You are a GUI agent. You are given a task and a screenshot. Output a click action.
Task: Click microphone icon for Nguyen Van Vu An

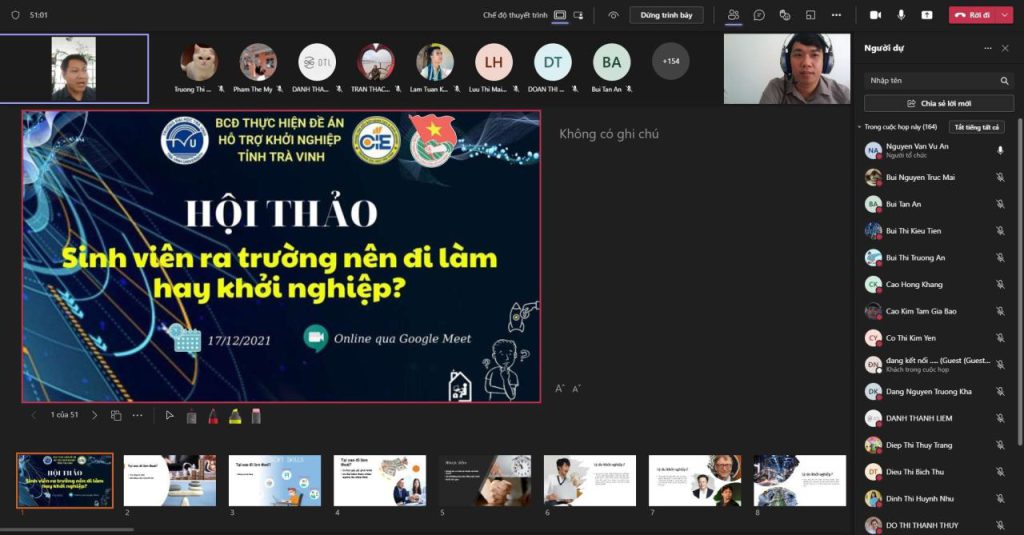[x=1000, y=150]
